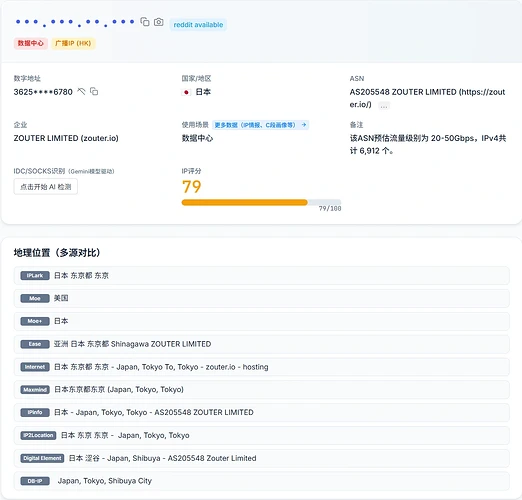
Task: Click the Digital Element source badge
Action: point(42,458)
